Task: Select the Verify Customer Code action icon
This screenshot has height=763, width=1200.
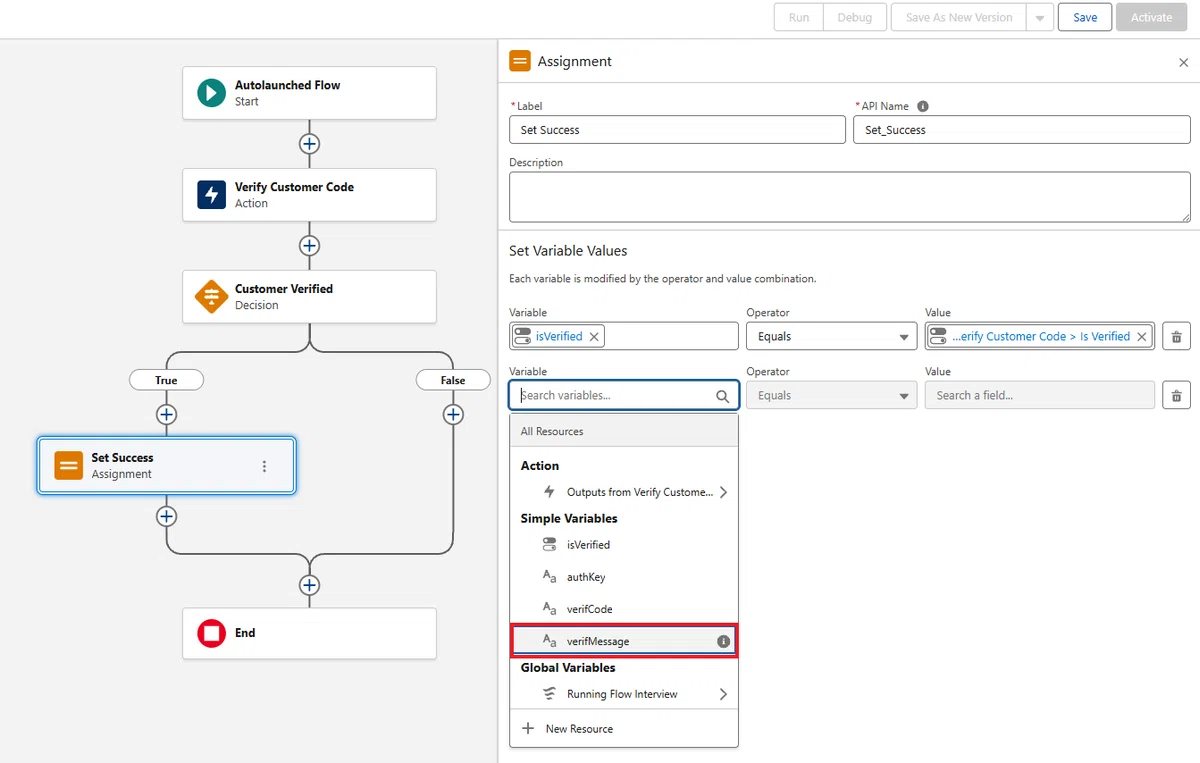Action: tap(211, 195)
